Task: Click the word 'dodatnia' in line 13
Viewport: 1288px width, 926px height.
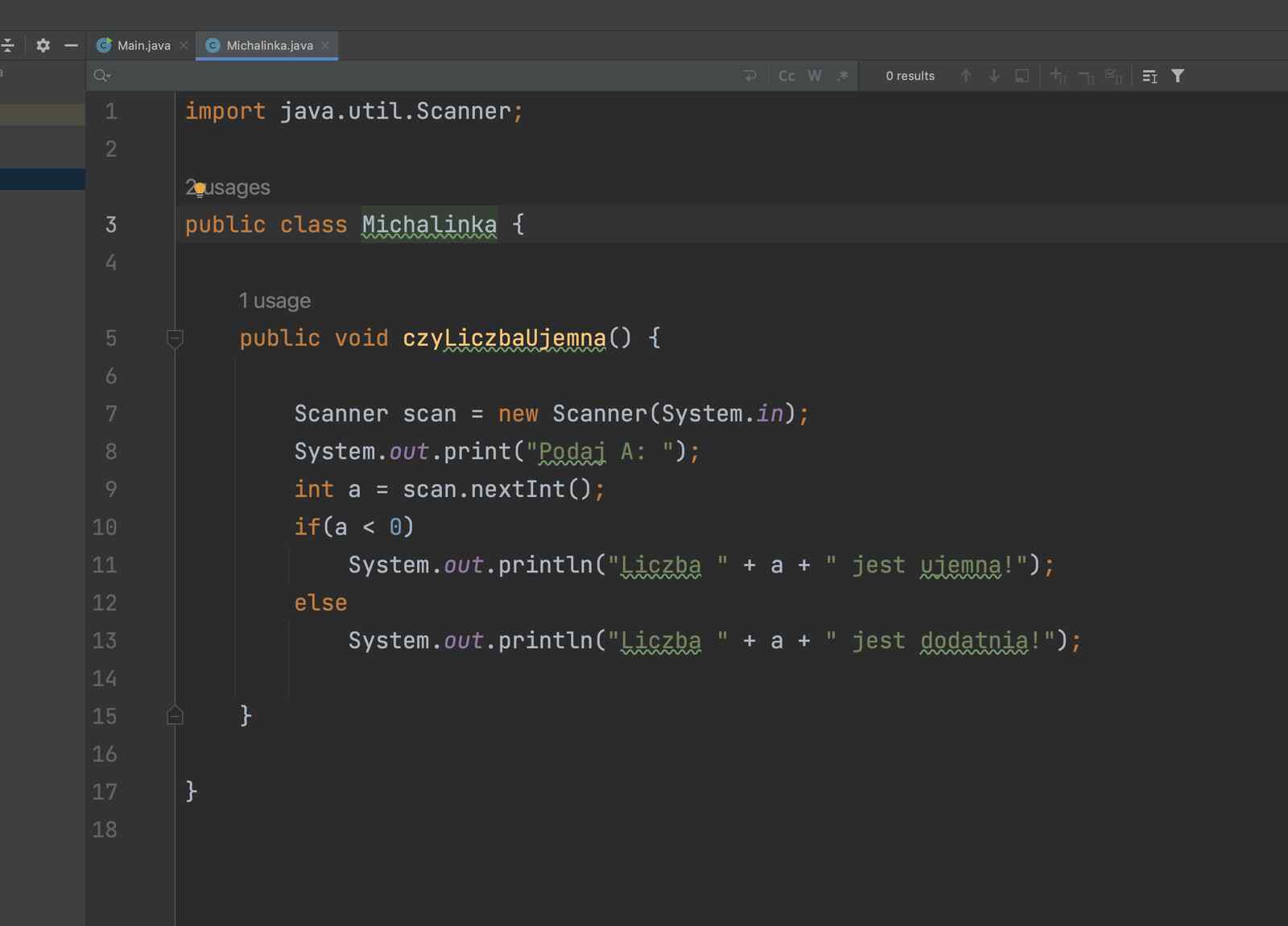Action: pyautogui.click(x=974, y=641)
